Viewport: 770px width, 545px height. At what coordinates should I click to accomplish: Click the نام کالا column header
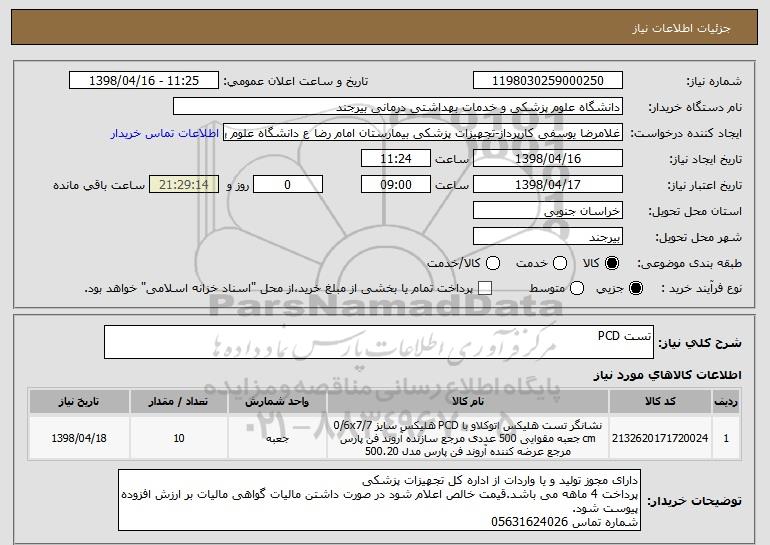coord(468,402)
